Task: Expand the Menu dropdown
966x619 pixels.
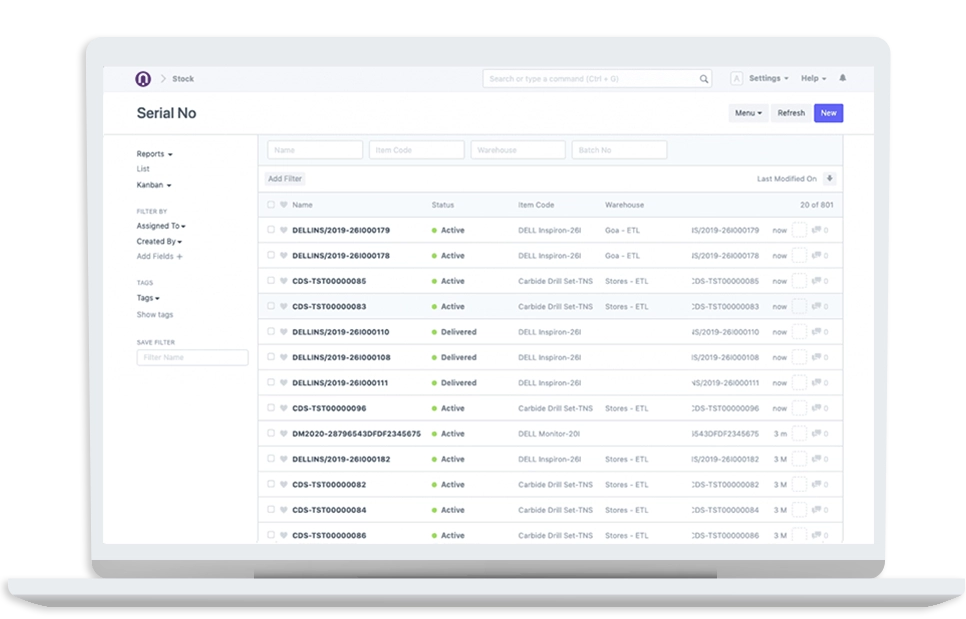Action: click(748, 113)
